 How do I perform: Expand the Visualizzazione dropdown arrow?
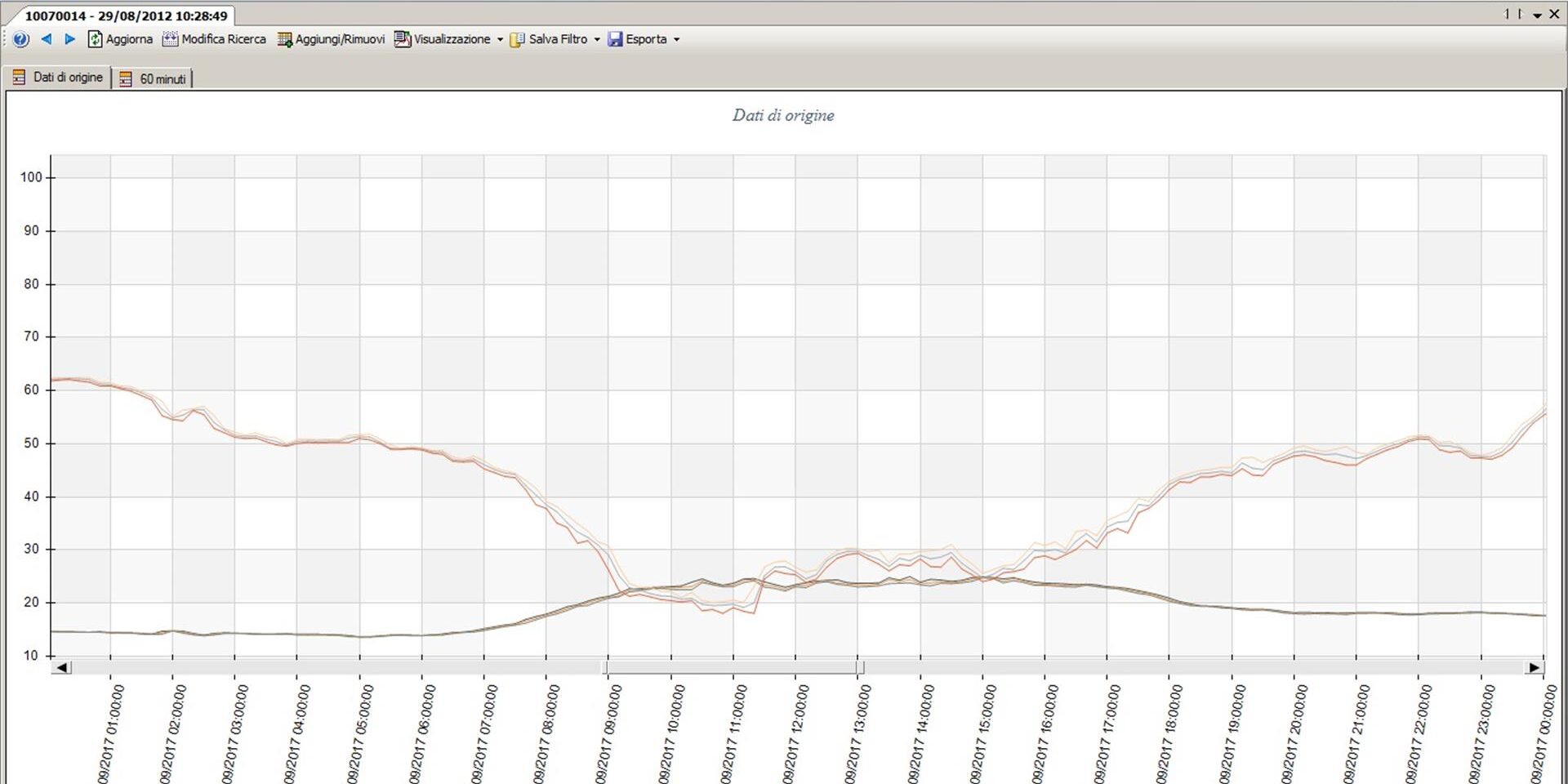501,38
